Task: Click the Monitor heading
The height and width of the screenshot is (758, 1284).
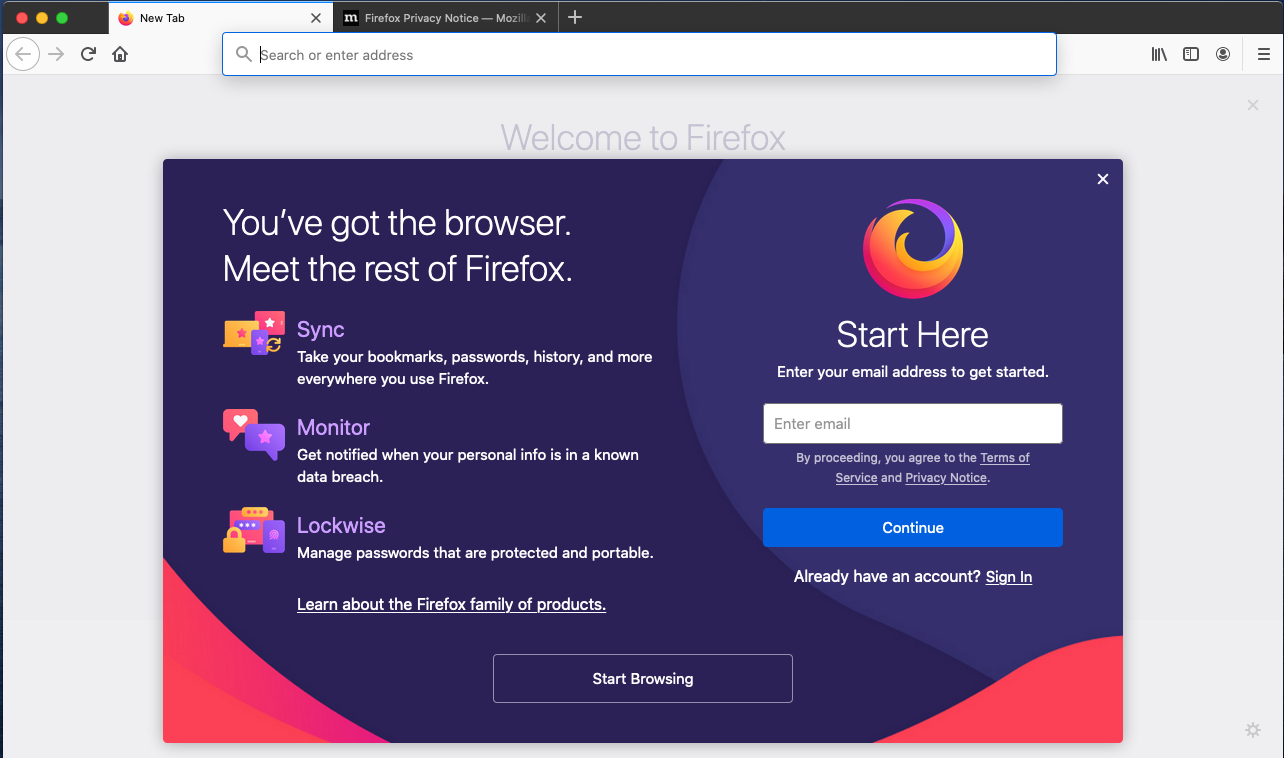Action: (x=334, y=428)
